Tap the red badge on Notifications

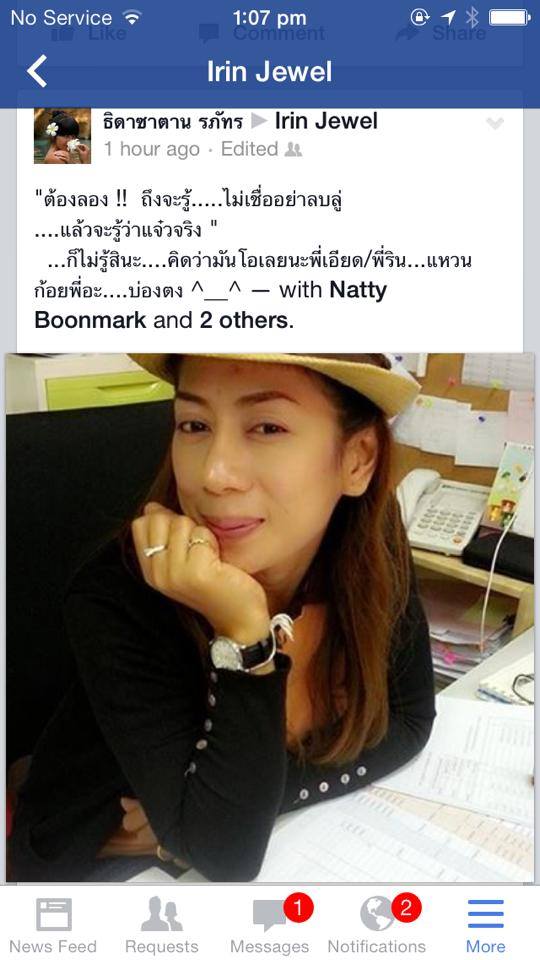point(405,907)
